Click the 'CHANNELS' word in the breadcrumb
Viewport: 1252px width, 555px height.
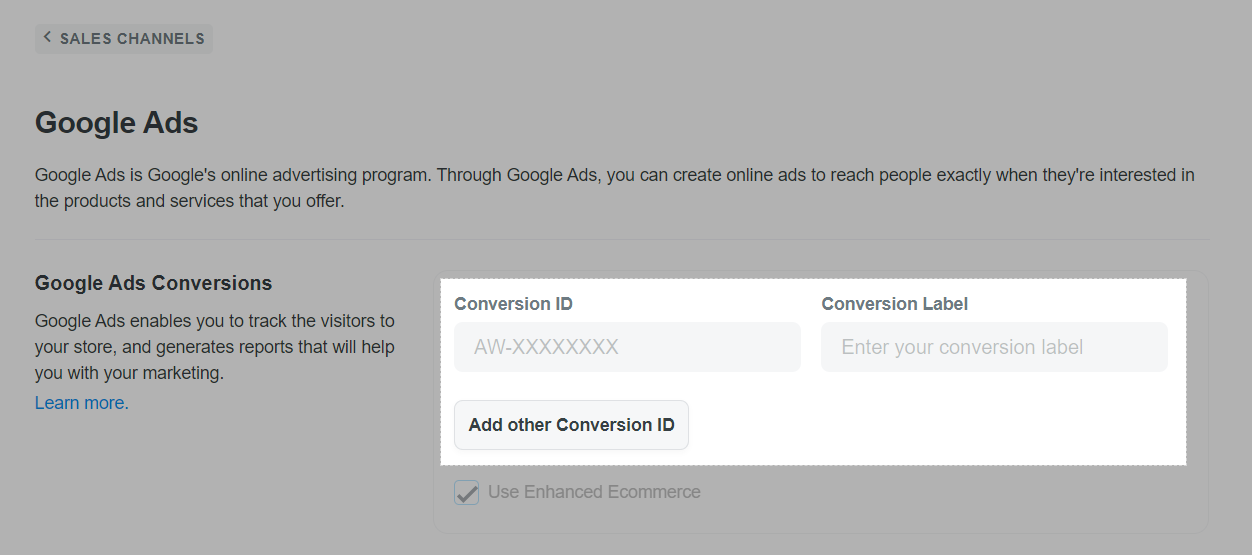coord(161,39)
